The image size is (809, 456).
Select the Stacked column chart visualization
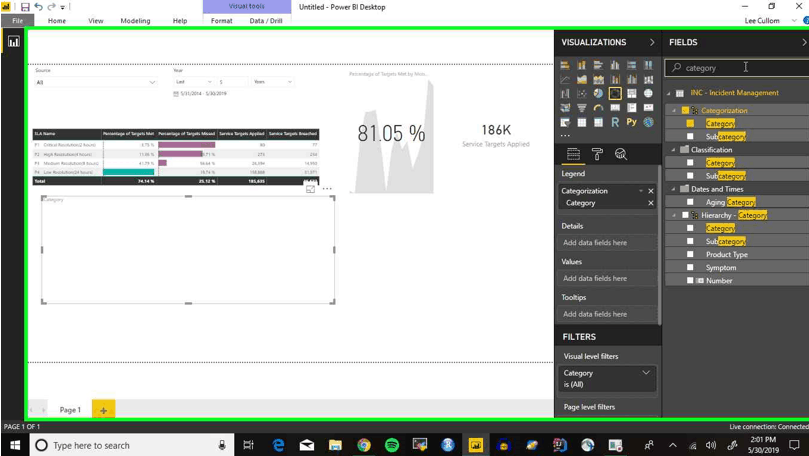[x=581, y=65]
